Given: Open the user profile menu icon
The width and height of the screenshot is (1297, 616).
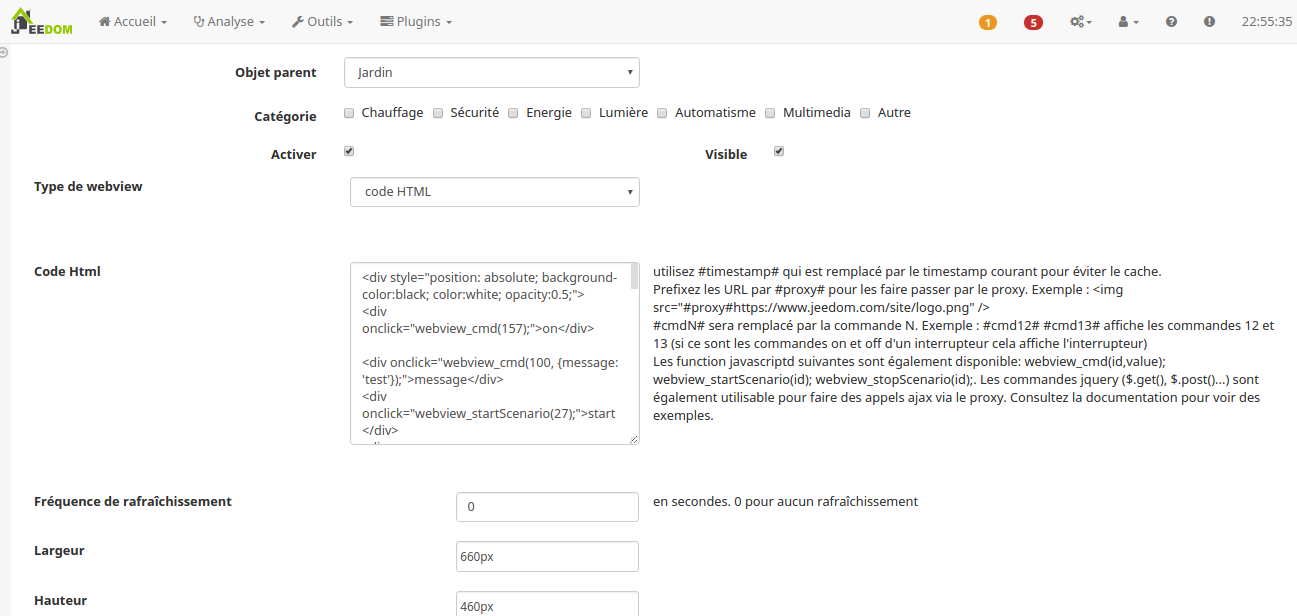Looking at the screenshot, I should 1128,21.
